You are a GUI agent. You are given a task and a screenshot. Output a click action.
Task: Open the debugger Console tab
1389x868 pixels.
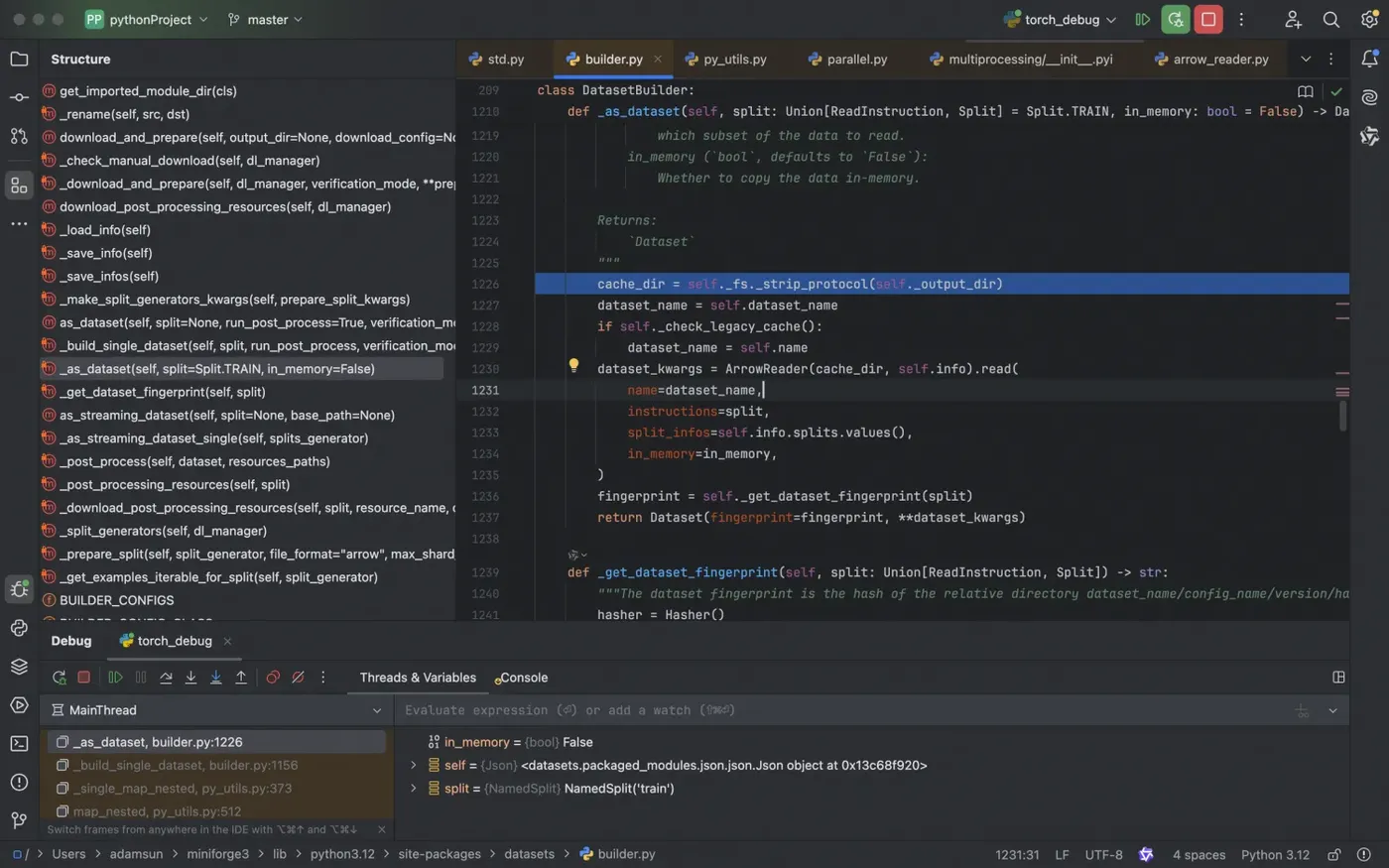tap(521, 678)
